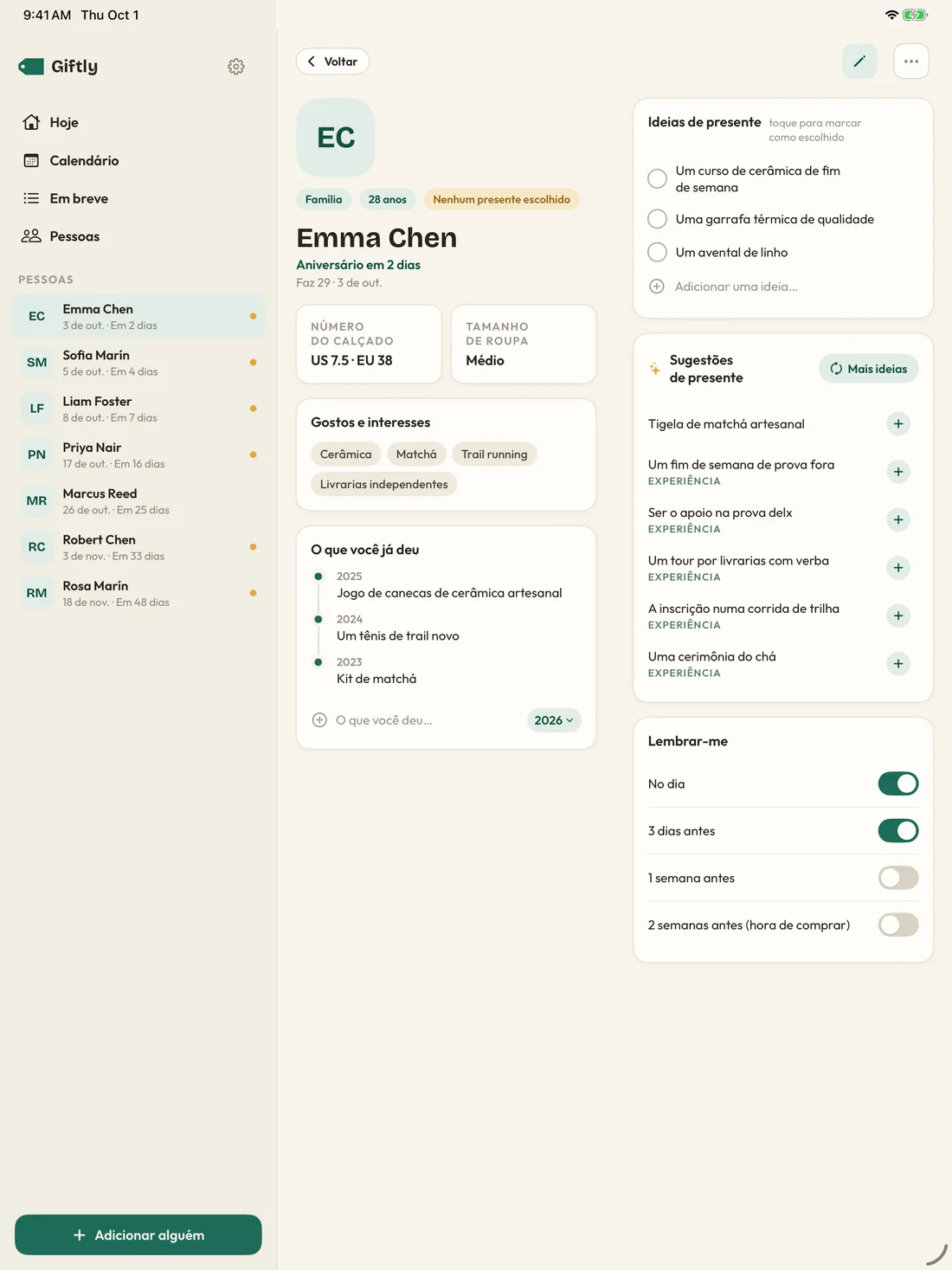Select Liam Foster in people list
Image resolution: width=952 pixels, height=1270 pixels.
[138, 409]
